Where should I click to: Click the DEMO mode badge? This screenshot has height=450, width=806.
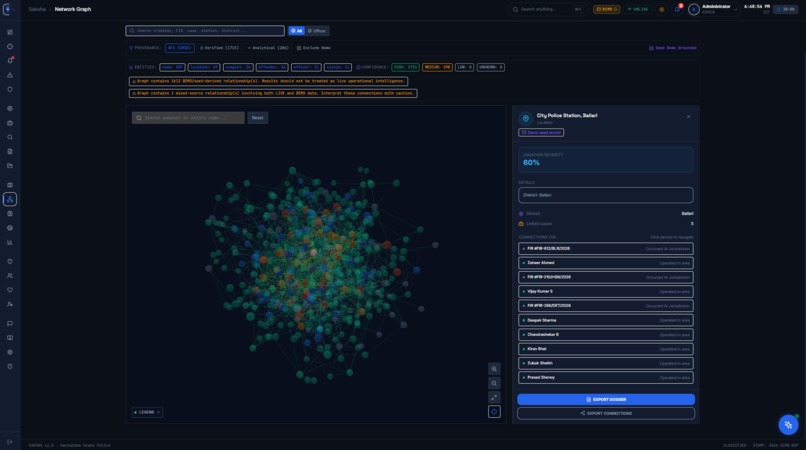pos(607,9)
